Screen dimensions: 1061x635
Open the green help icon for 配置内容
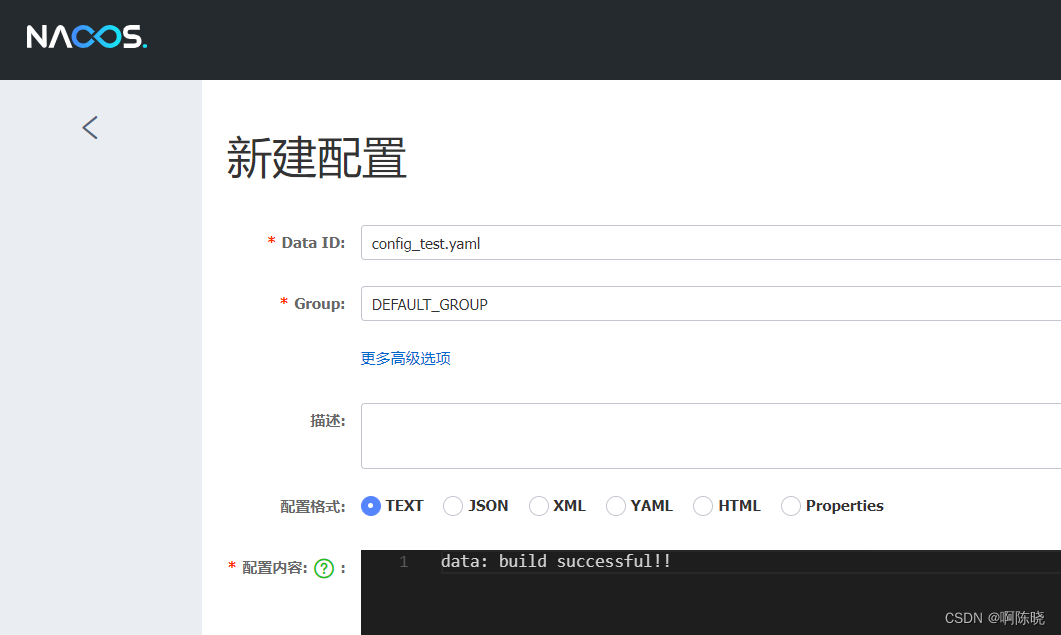click(324, 568)
